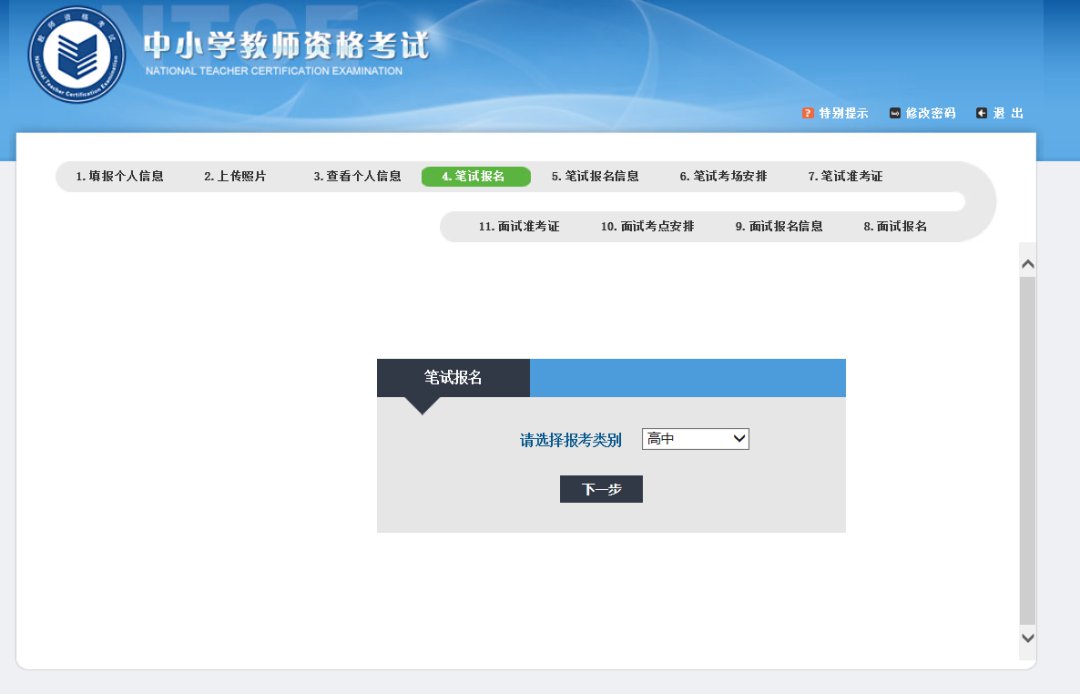Click the NTCE circular logo emblem
Image resolution: width=1080 pixels, height=694 pixels.
point(76,54)
